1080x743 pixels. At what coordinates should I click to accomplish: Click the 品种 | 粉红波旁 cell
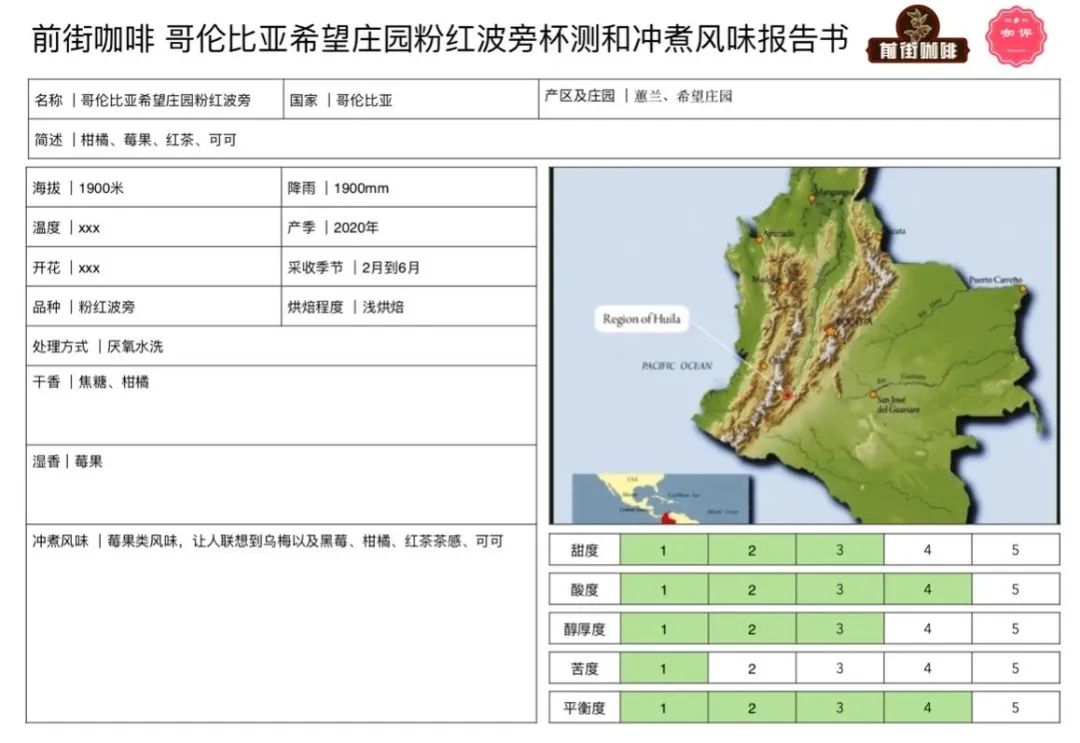point(154,306)
